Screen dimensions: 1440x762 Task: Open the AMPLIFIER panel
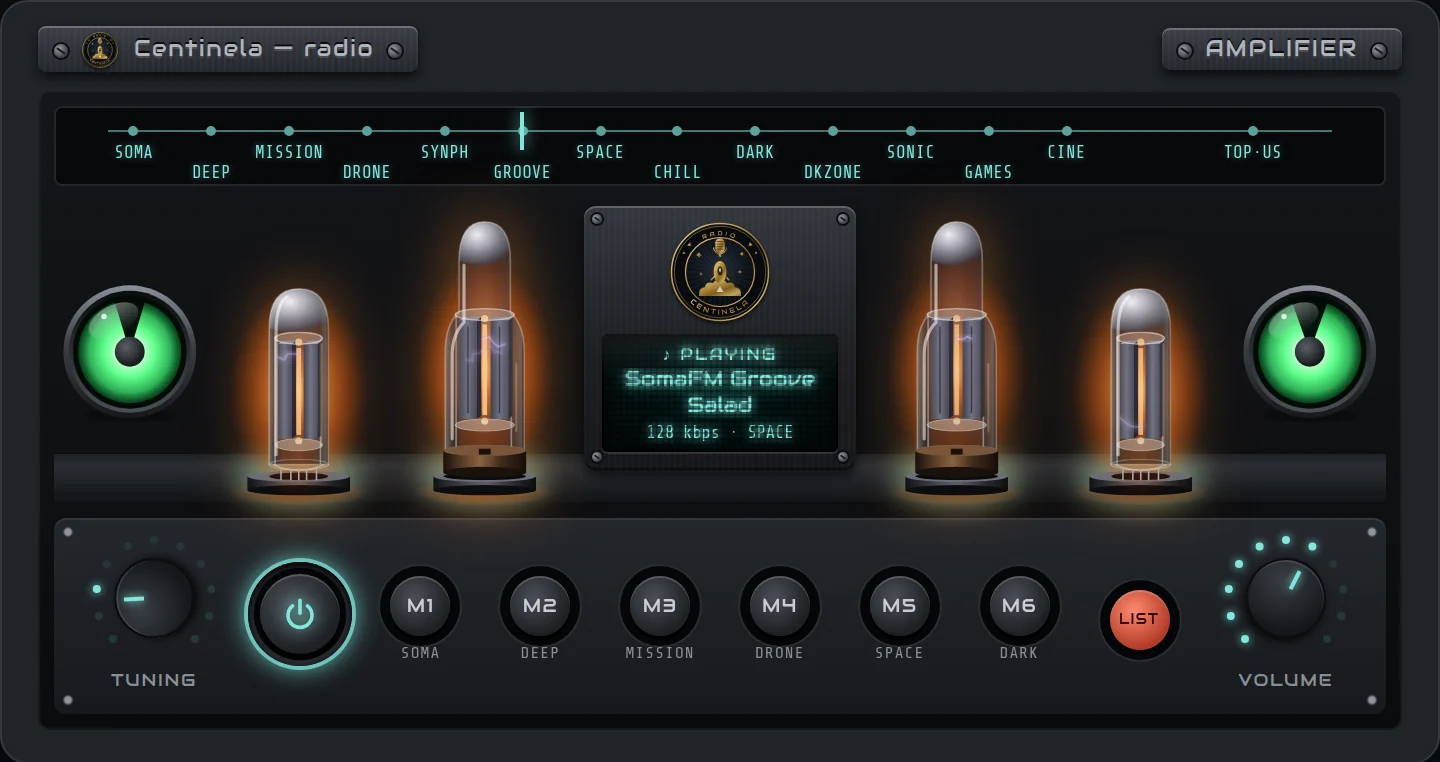(1282, 49)
